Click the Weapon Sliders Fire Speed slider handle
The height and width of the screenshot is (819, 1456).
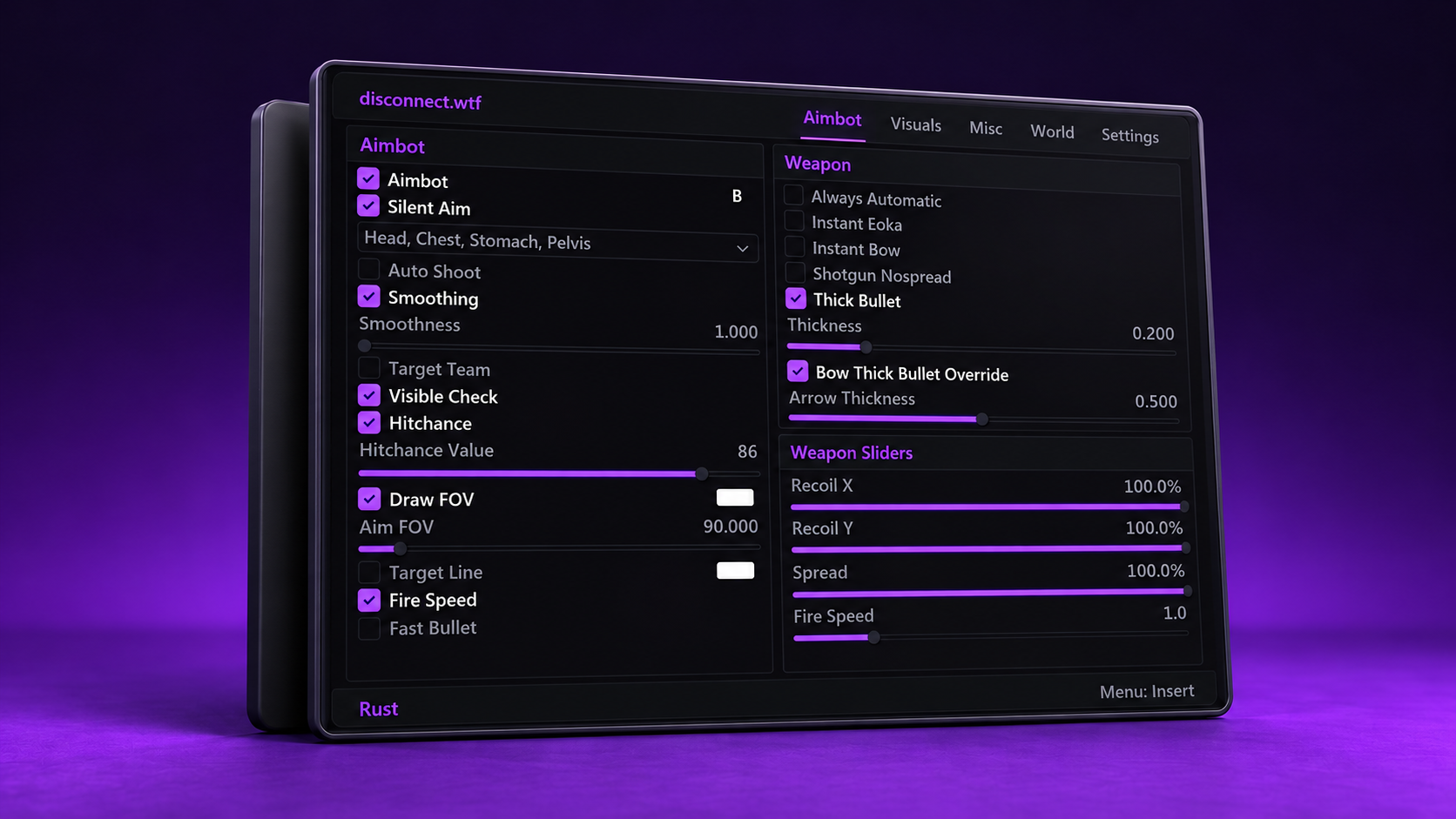874,637
